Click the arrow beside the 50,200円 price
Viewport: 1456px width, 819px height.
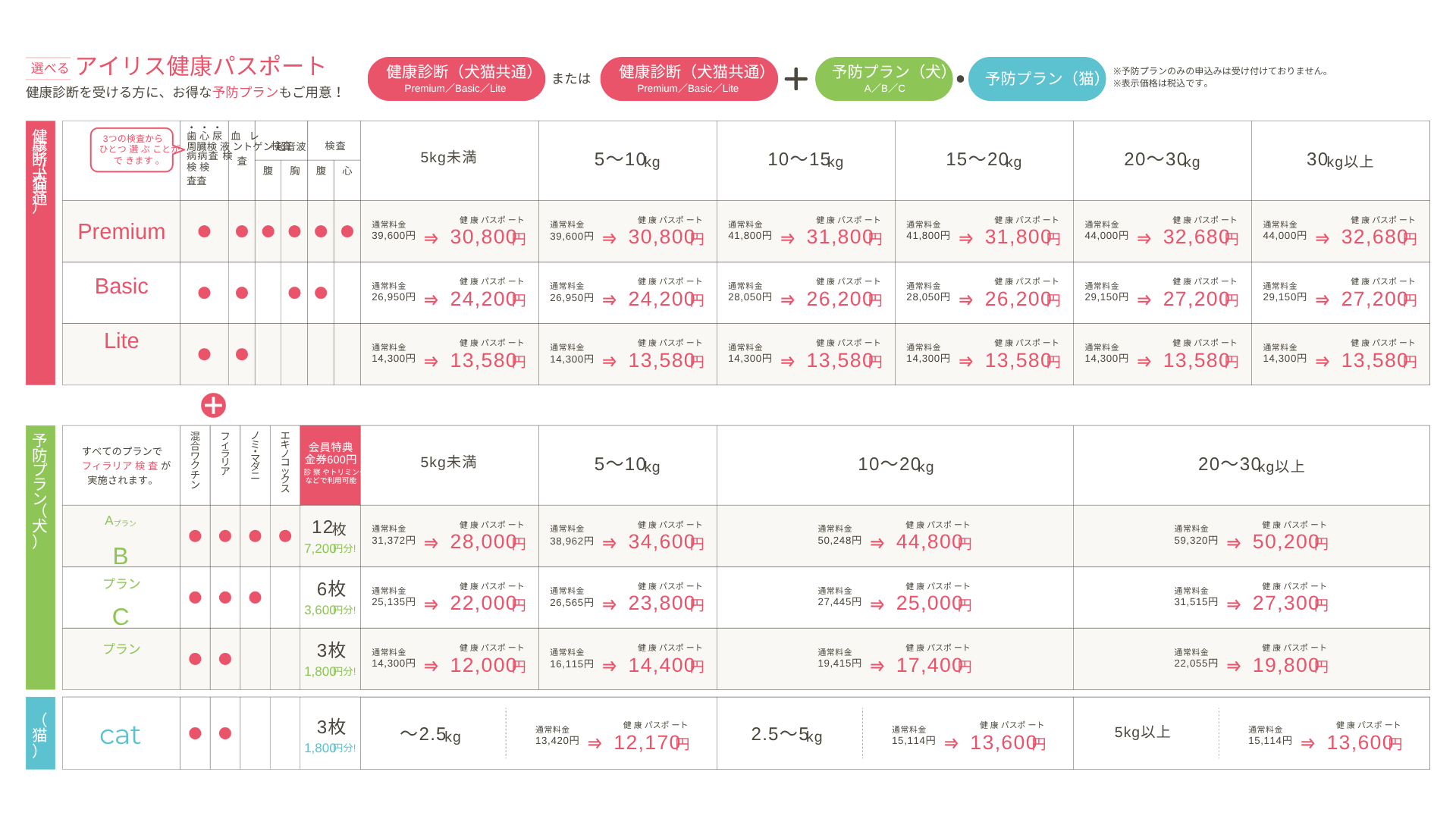(1234, 543)
